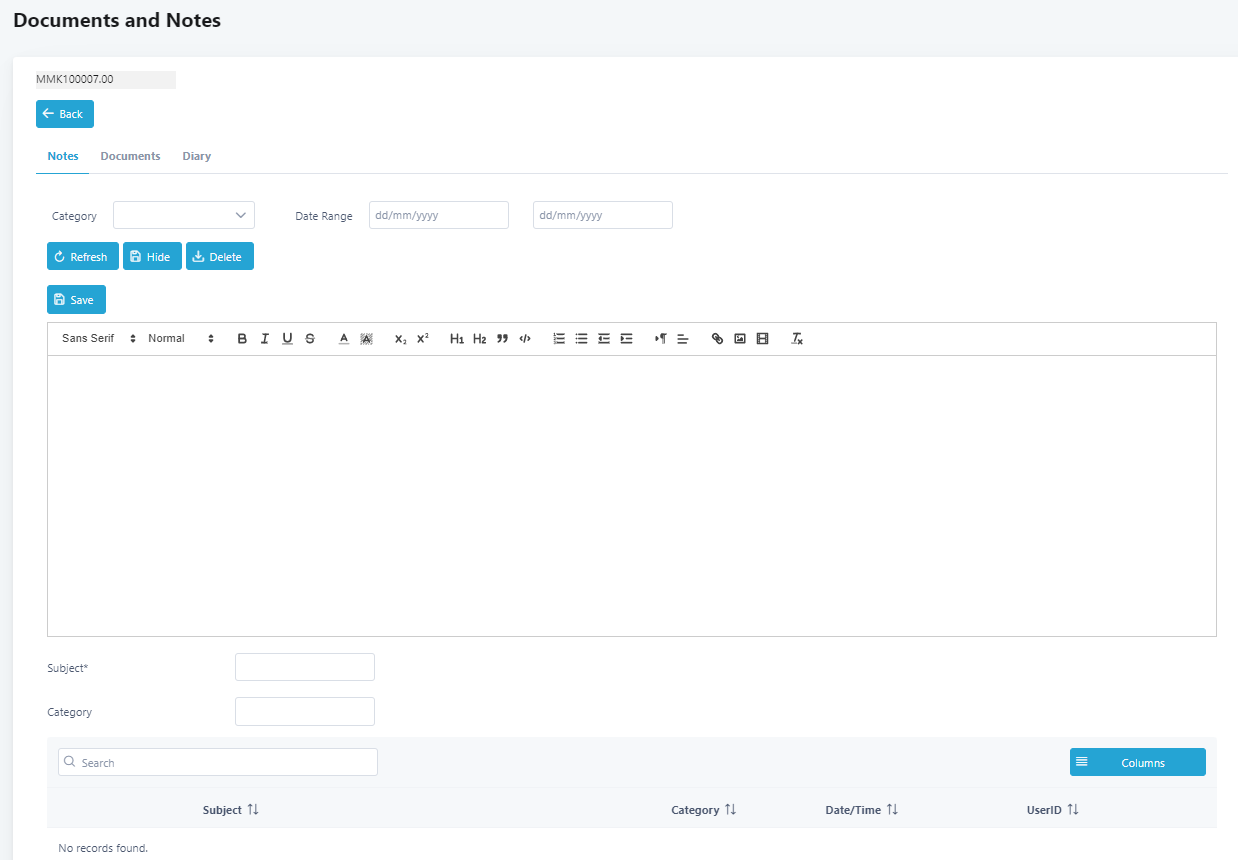Open the text color picker

343,339
